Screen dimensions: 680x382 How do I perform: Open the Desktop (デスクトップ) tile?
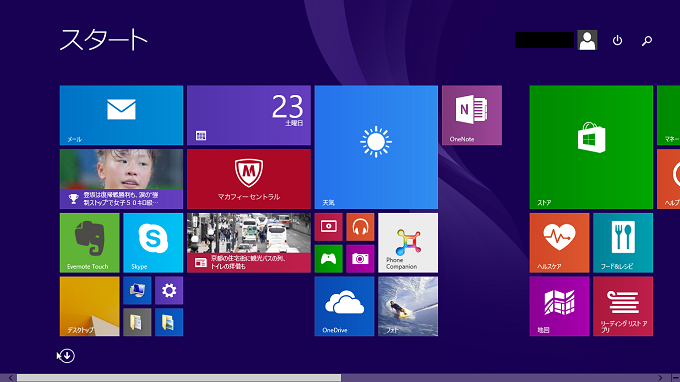[x=89, y=306]
